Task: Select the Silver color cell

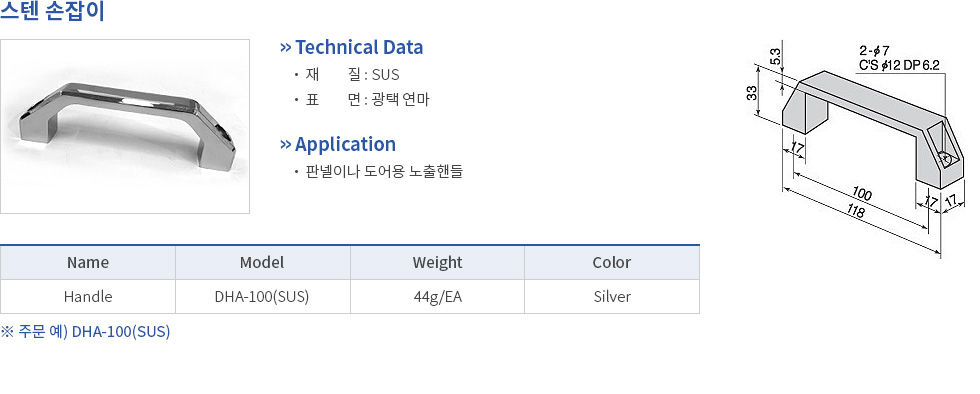Action: point(612,296)
